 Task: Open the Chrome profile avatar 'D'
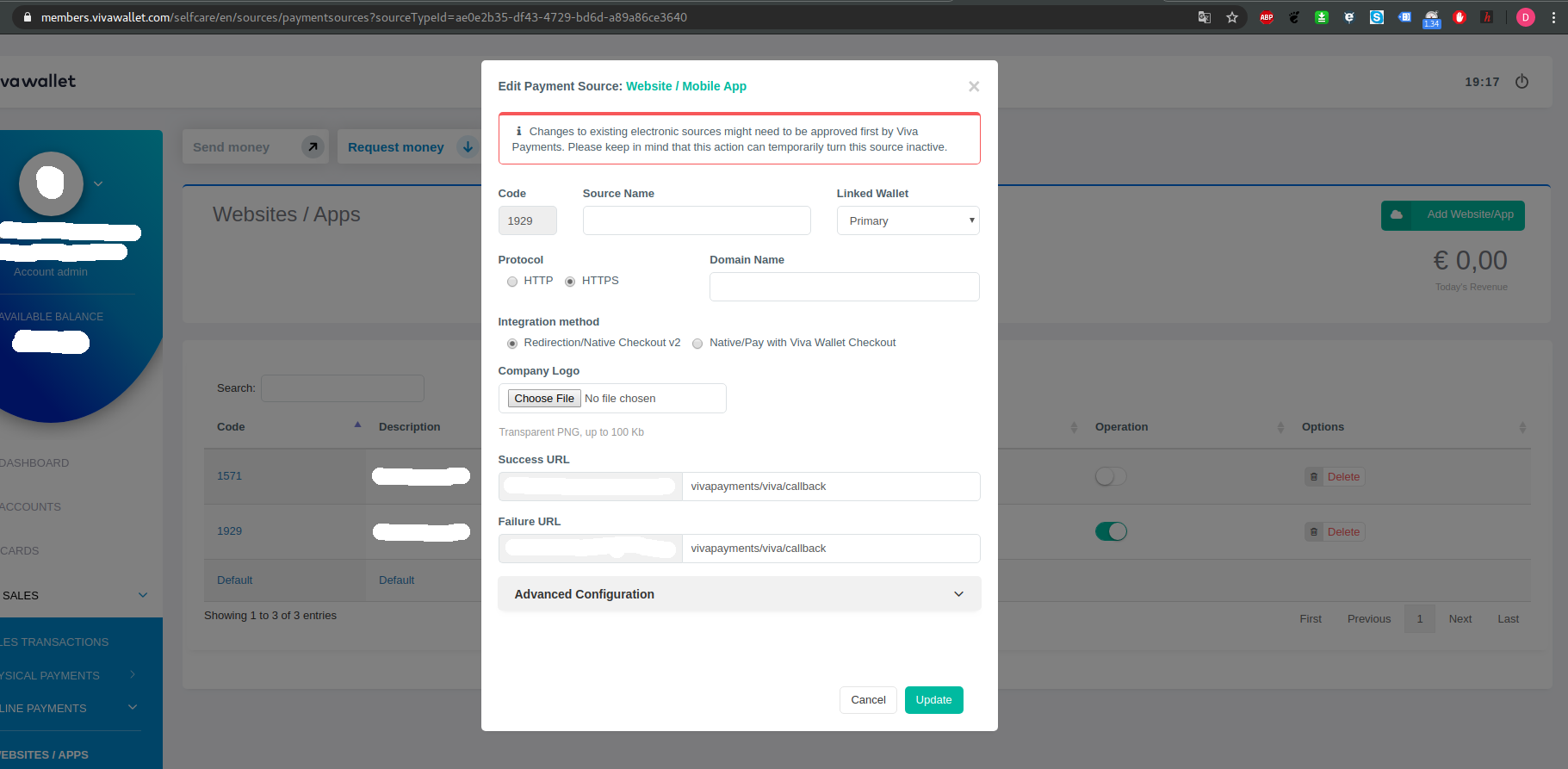(x=1526, y=17)
